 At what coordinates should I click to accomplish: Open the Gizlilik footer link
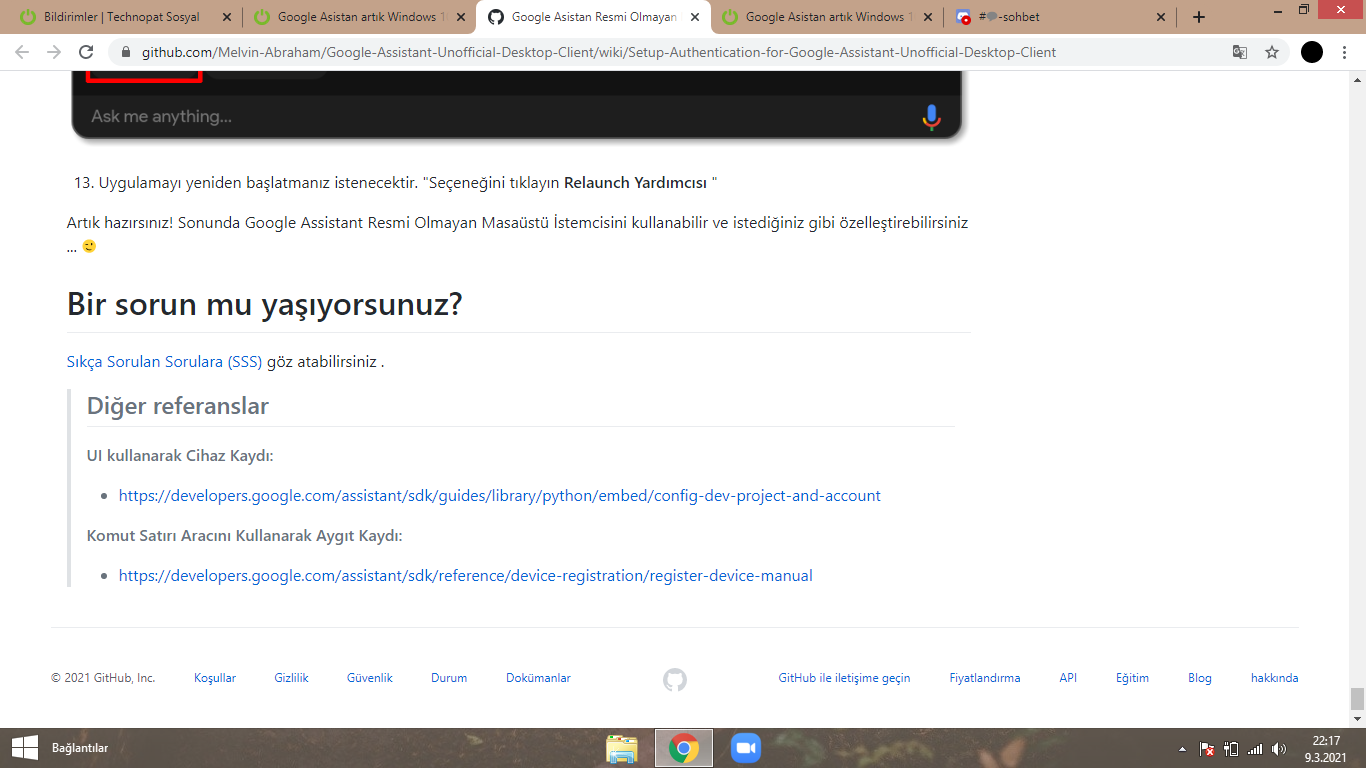coord(292,678)
